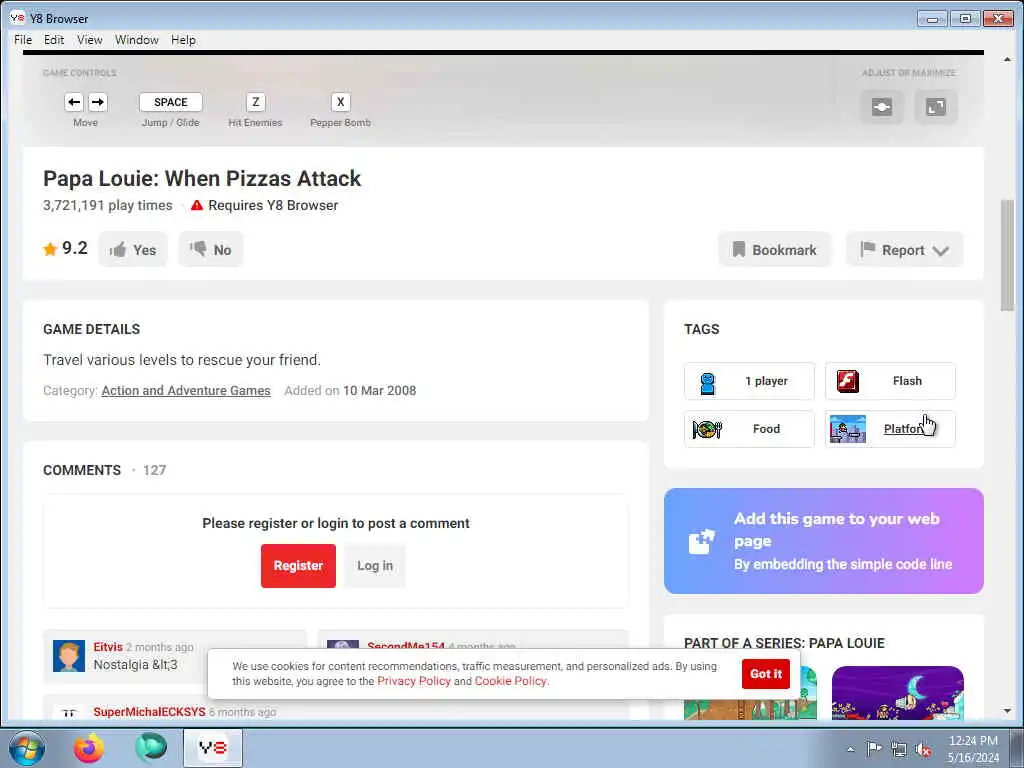Image resolution: width=1024 pixels, height=768 pixels.
Task: Click the adjust game size icon
Action: [x=882, y=106]
